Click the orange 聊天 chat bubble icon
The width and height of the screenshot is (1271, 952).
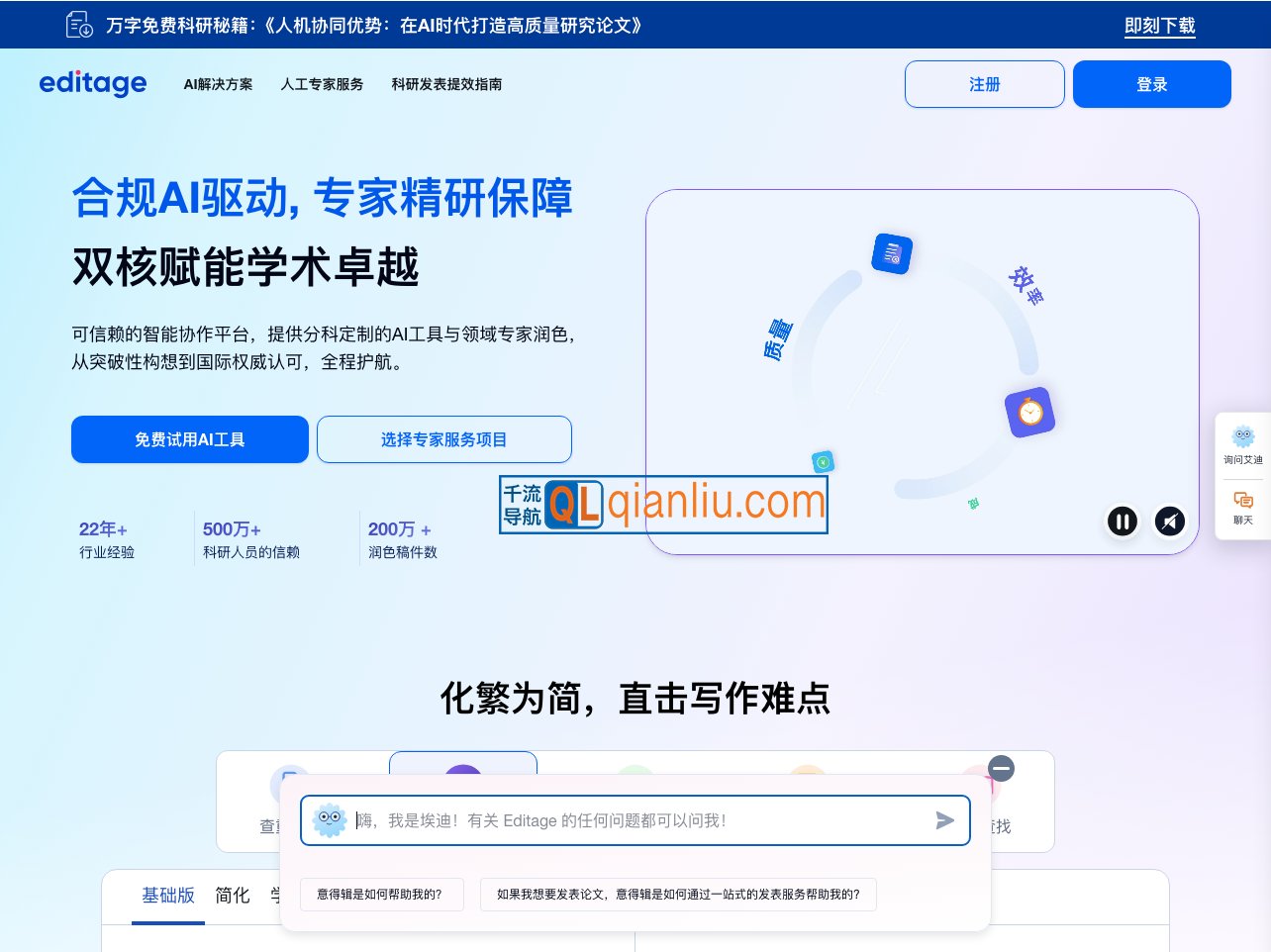coord(1243,500)
